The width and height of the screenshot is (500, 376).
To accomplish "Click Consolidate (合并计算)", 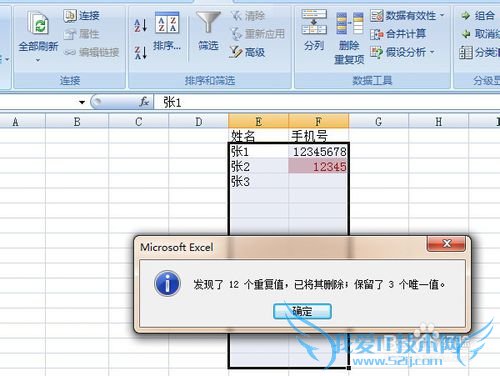I will (x=398, y=34).
